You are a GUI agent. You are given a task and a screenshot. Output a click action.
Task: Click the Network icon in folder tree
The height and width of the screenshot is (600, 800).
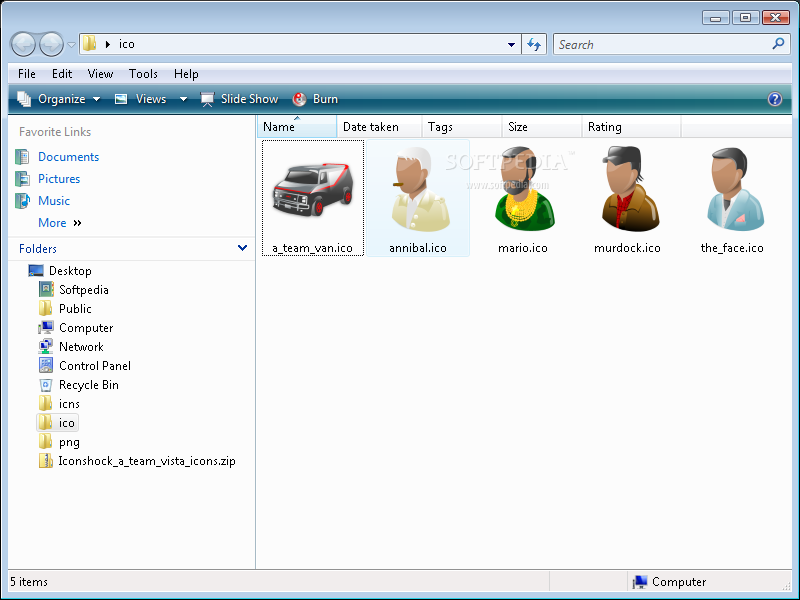(x=46, y=346)
